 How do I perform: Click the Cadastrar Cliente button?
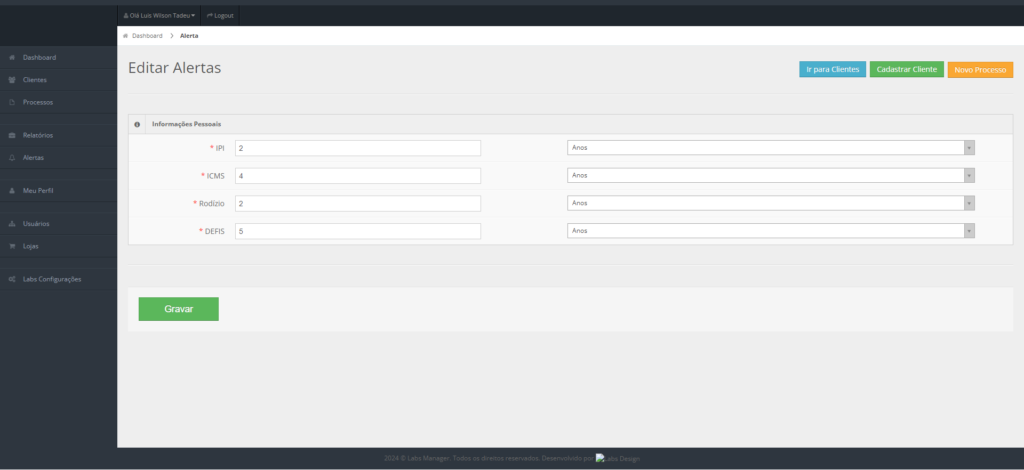coord(906,69)
